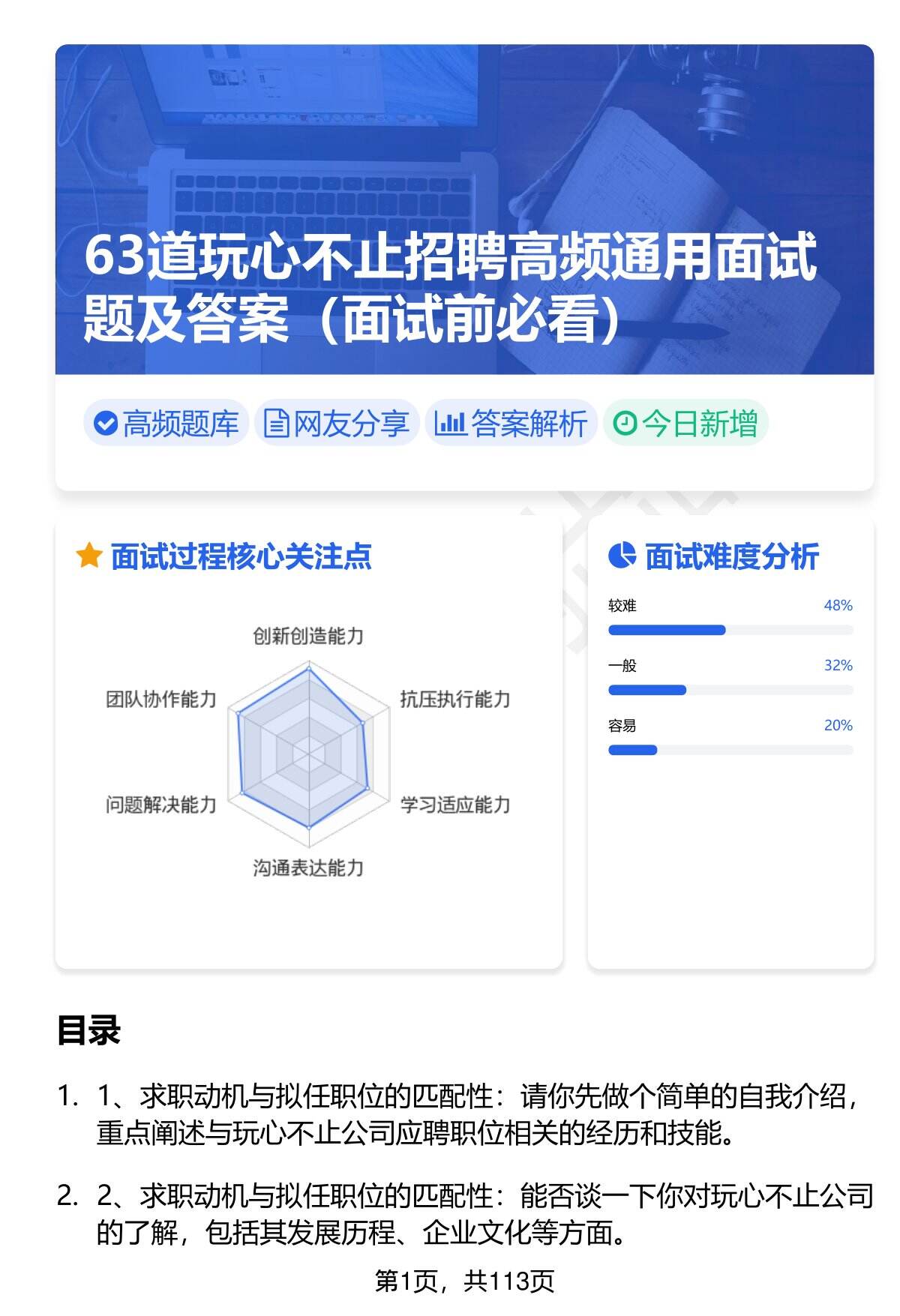Click the 容易 20% progress bar
The height and width of the screenshot is (1316, 900).
tap(730, 750)
